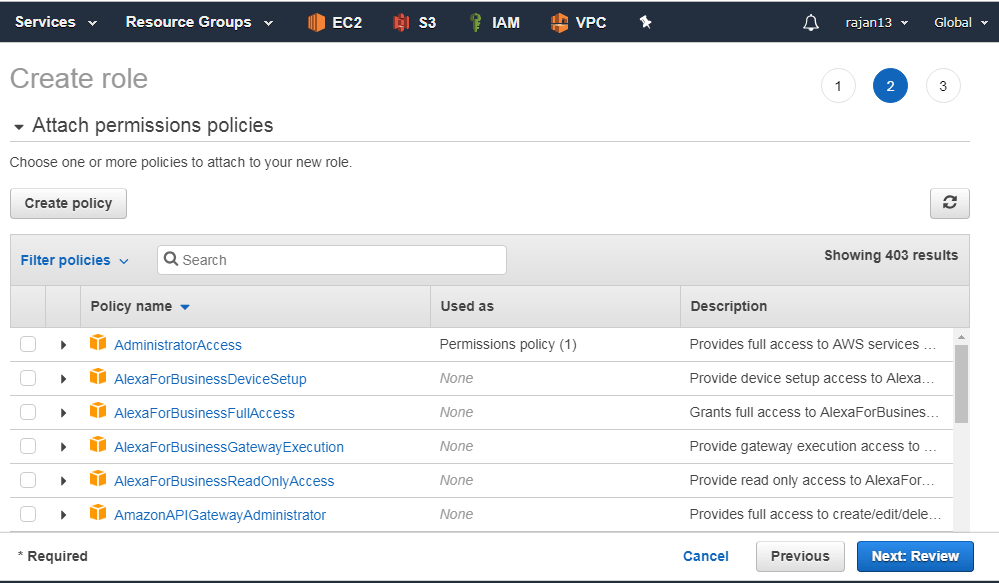Expand the AdministratorAccess policy details
The width and height of the screenshot is (999, 583).
[x=63, y=345]
